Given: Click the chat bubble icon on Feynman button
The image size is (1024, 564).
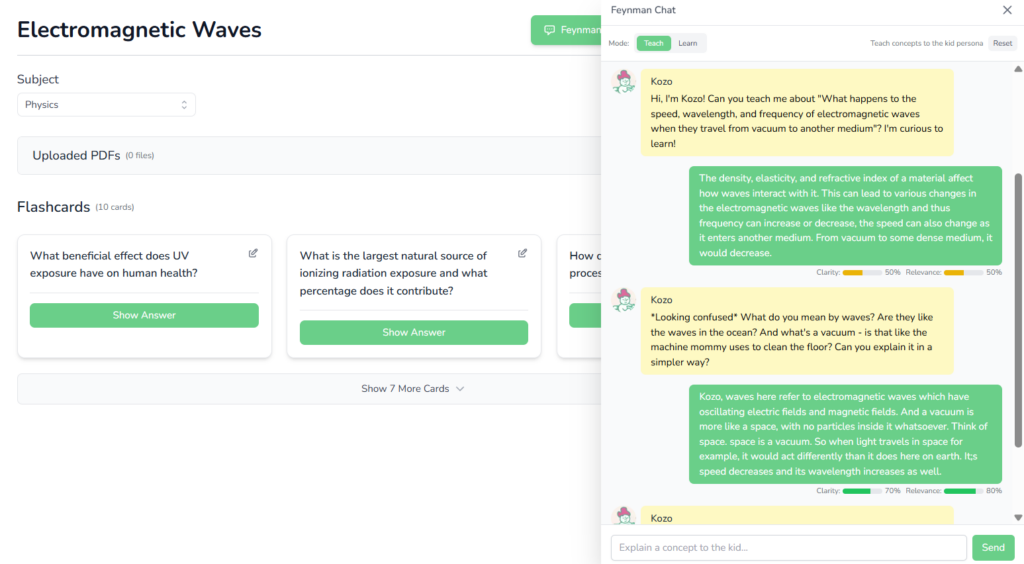Looking at the screenshot, I should pyautogui.click(x=549, y=30).
